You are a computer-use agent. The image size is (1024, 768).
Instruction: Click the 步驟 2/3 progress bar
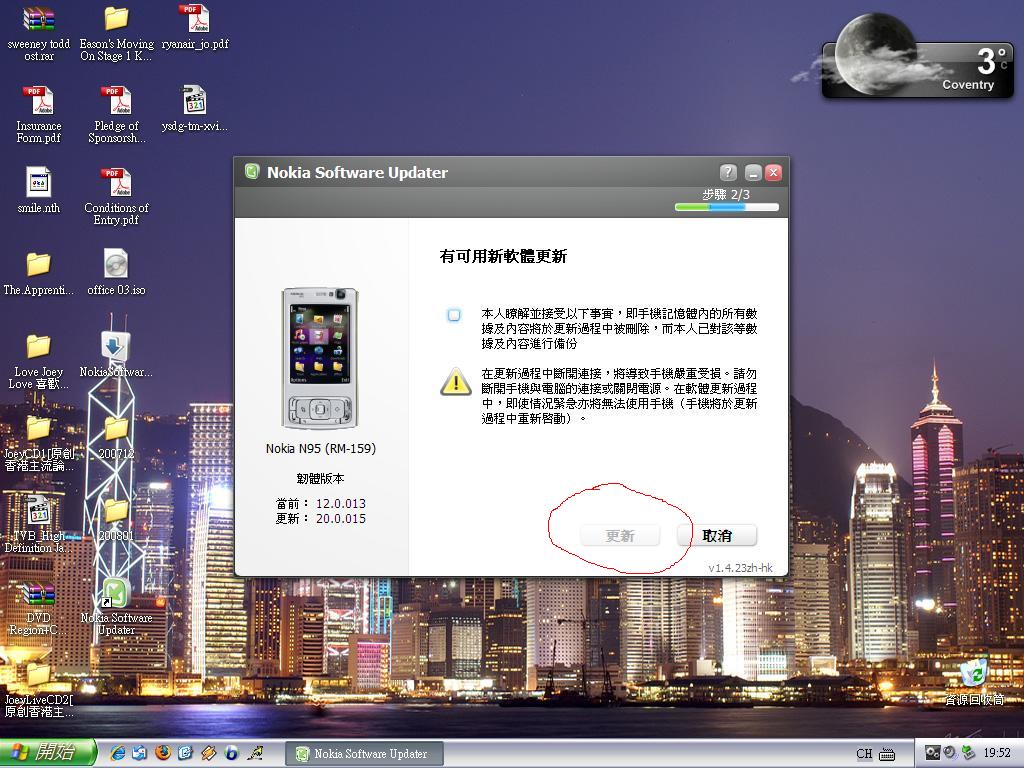tap(727, 206)
